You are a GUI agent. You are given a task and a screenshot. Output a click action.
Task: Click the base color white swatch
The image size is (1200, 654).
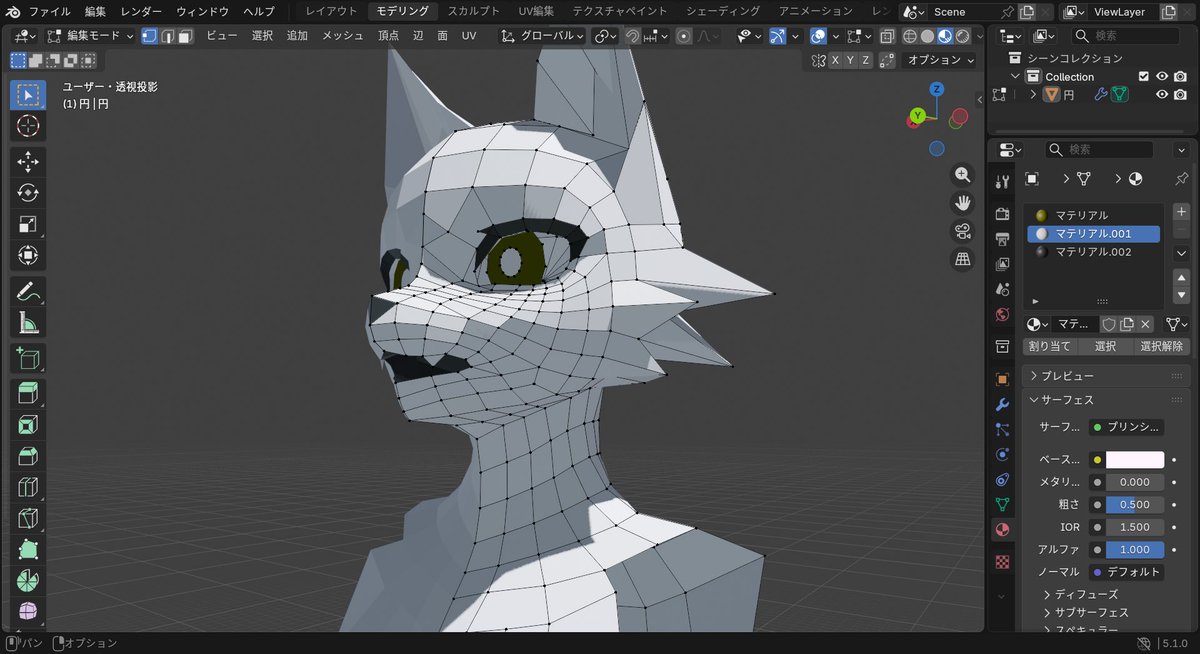click(x=1135, y=460)
